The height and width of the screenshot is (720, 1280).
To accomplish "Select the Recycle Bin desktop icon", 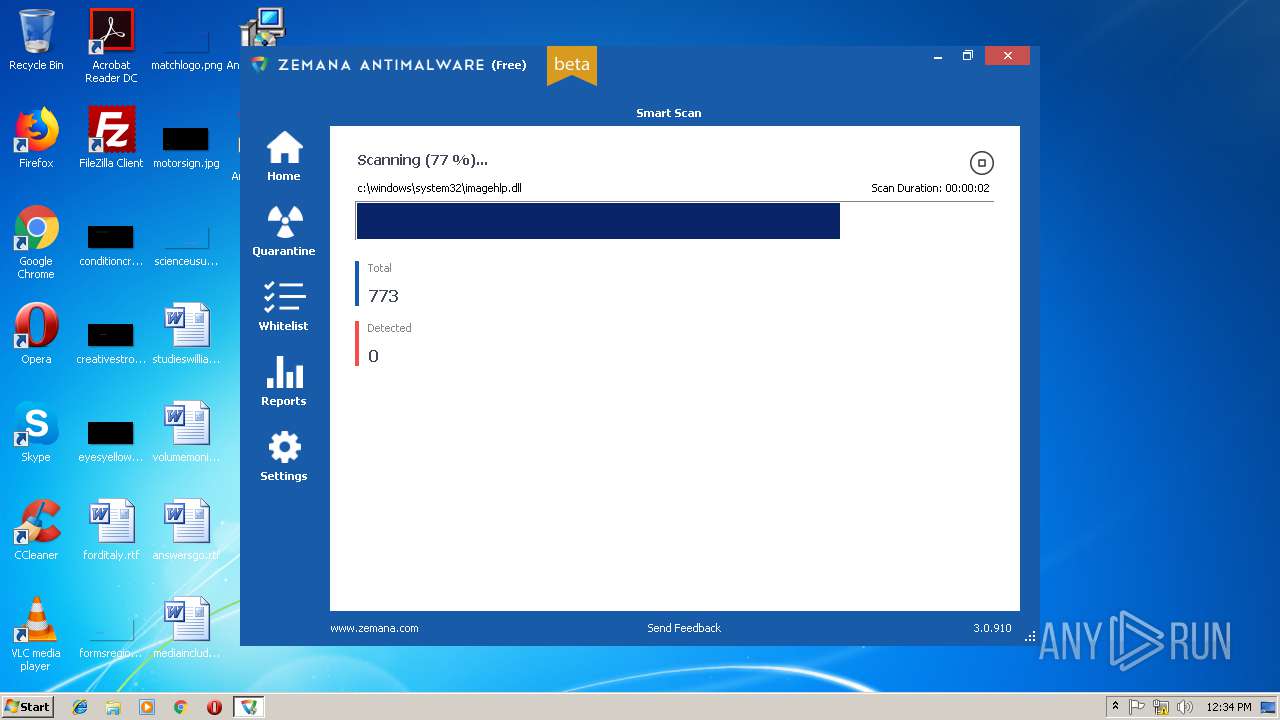I will click(36, 40).
